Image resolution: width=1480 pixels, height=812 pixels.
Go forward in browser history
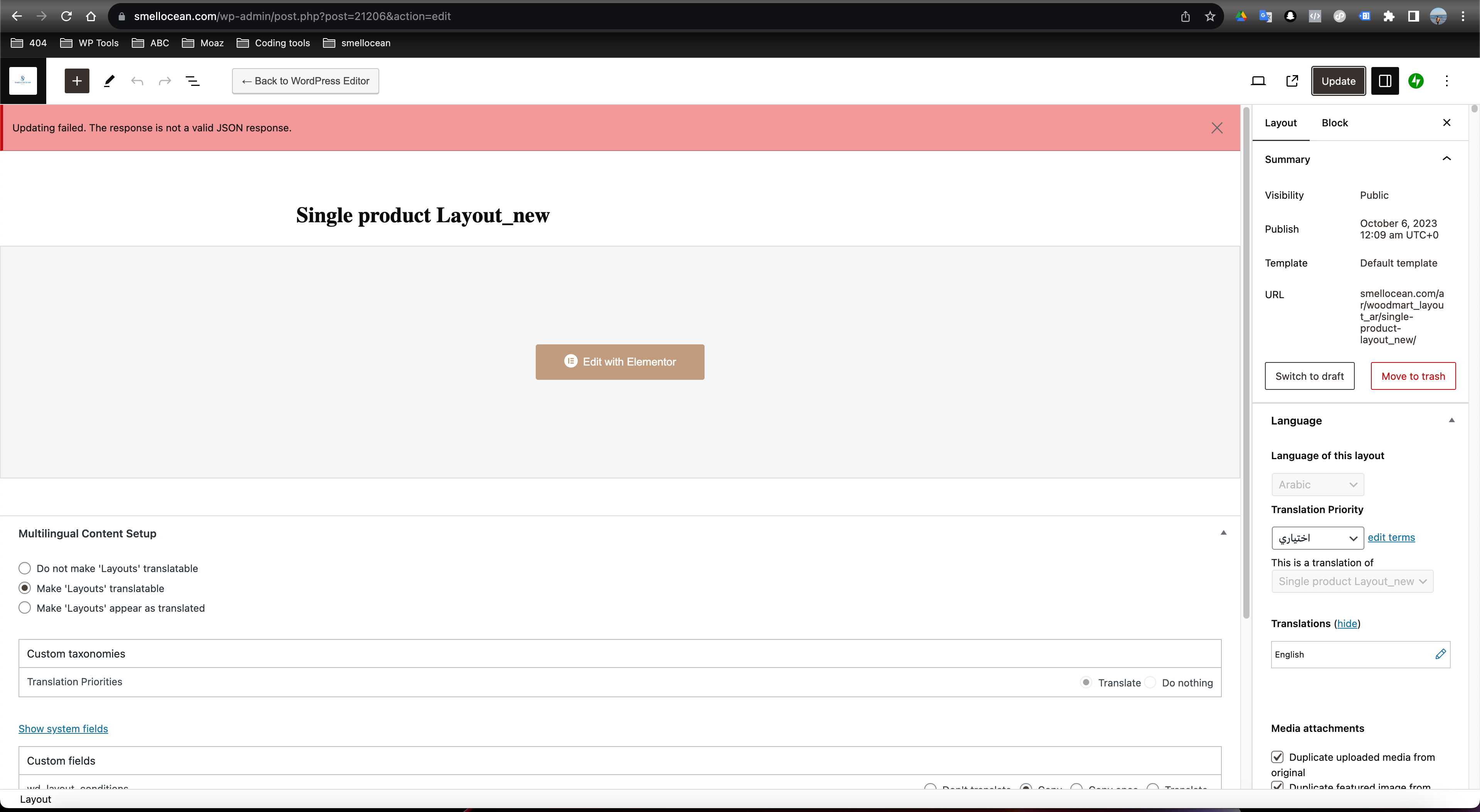pyautogui.click(x=41, y=16)
